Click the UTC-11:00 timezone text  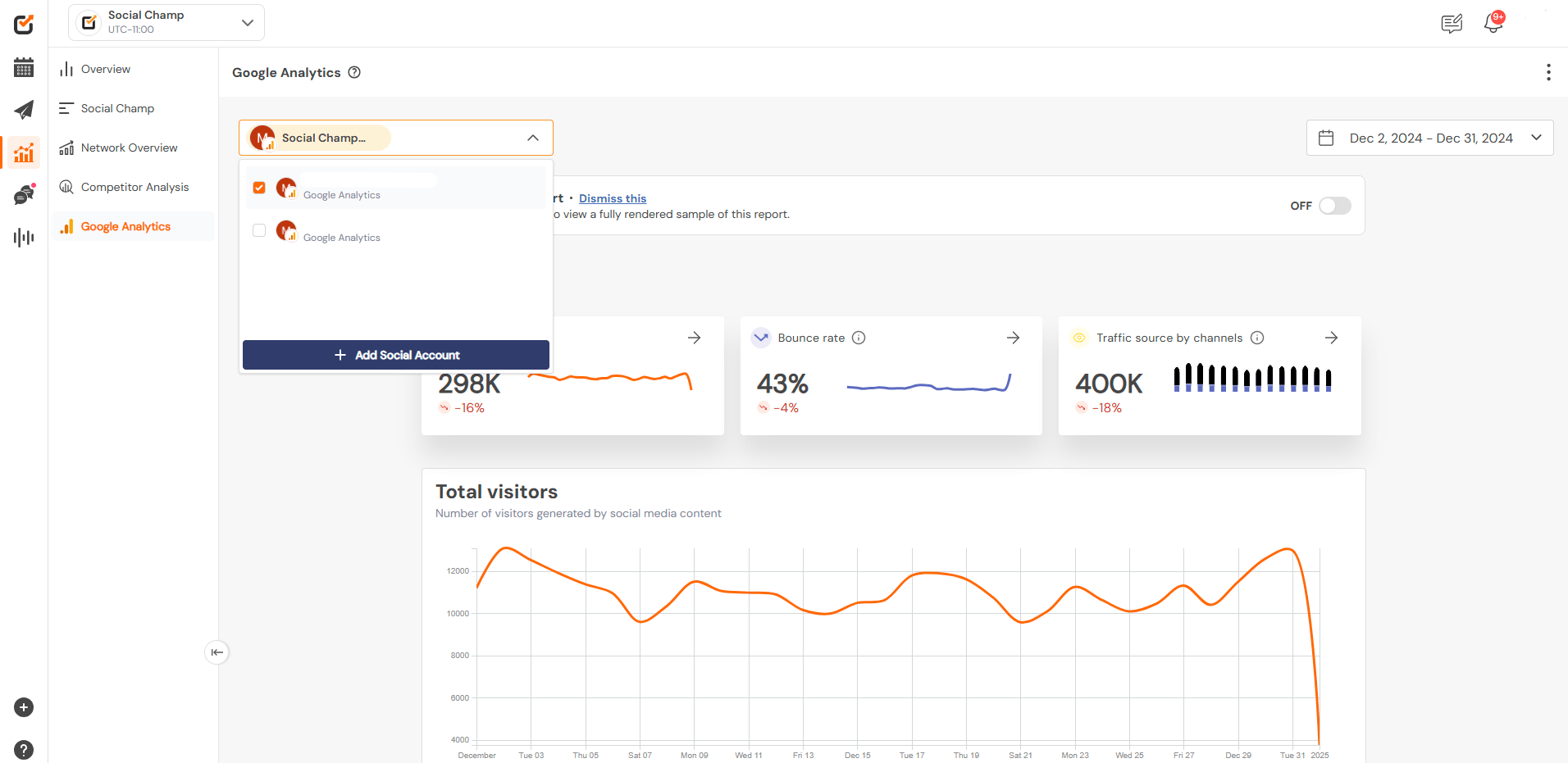(131, 30)
